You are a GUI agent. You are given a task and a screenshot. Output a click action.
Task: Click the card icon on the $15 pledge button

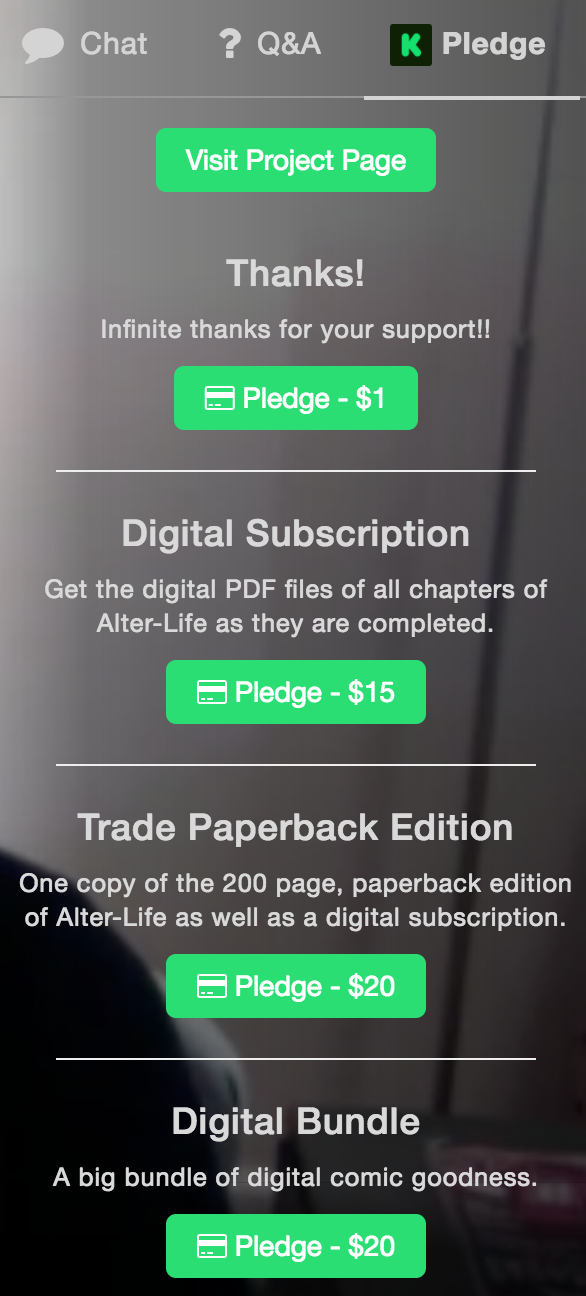coord(211,693)
